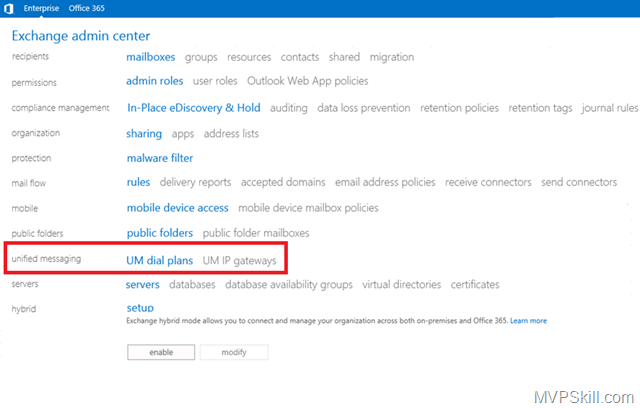The width and height of the screenshot is (640, 408).
Task: Open address lists
Action: (231, 133)
